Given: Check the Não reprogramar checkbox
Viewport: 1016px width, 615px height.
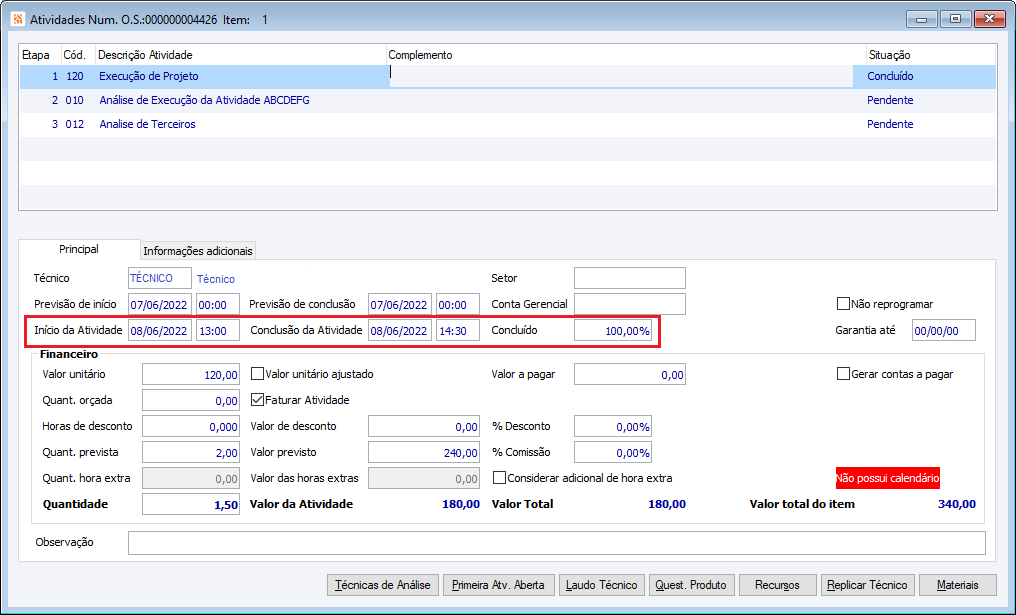Looking at the screenshot, I should click(843, 304).
